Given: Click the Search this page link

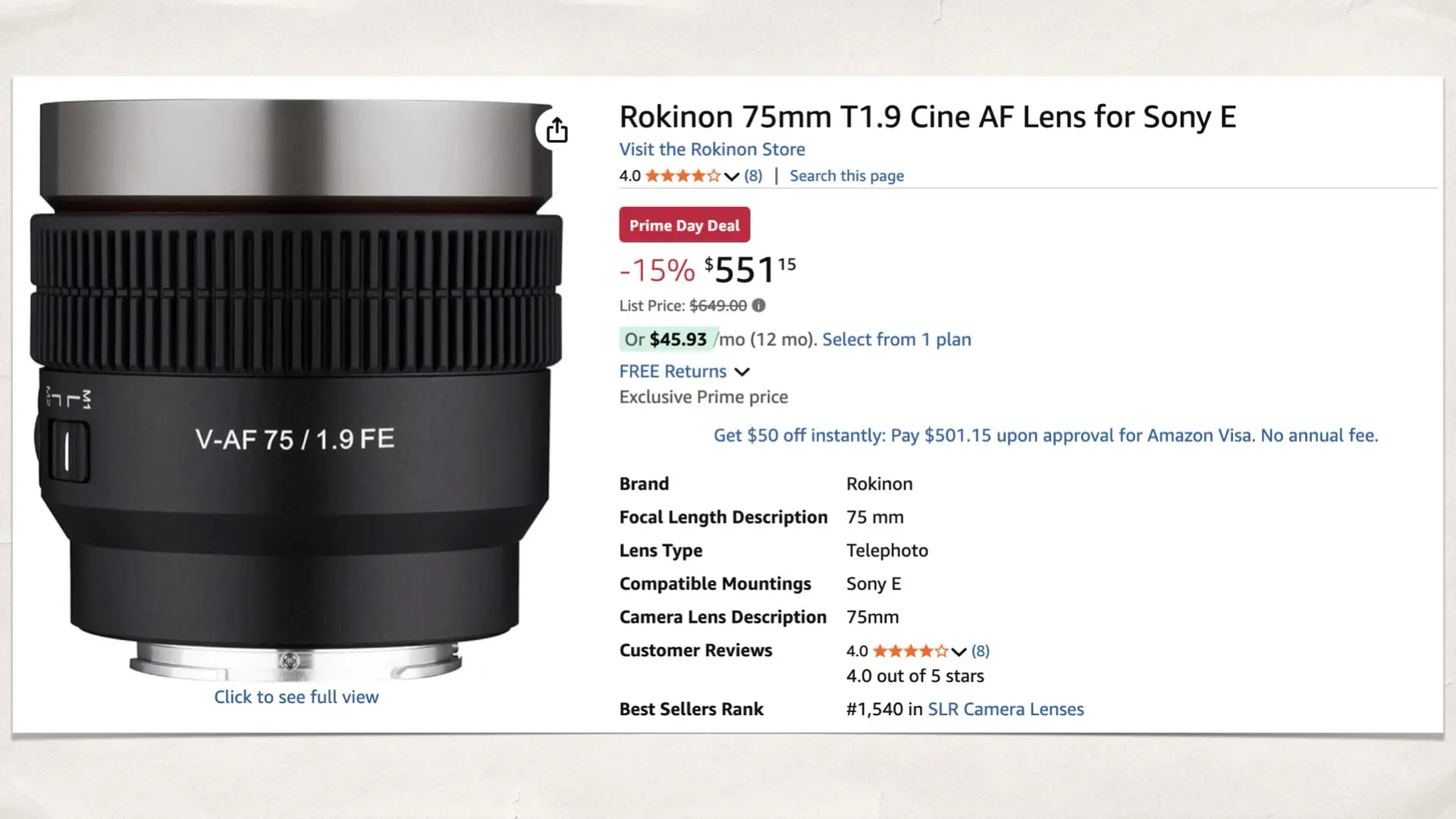Looking at the screenshot, I should pos(846,175).
